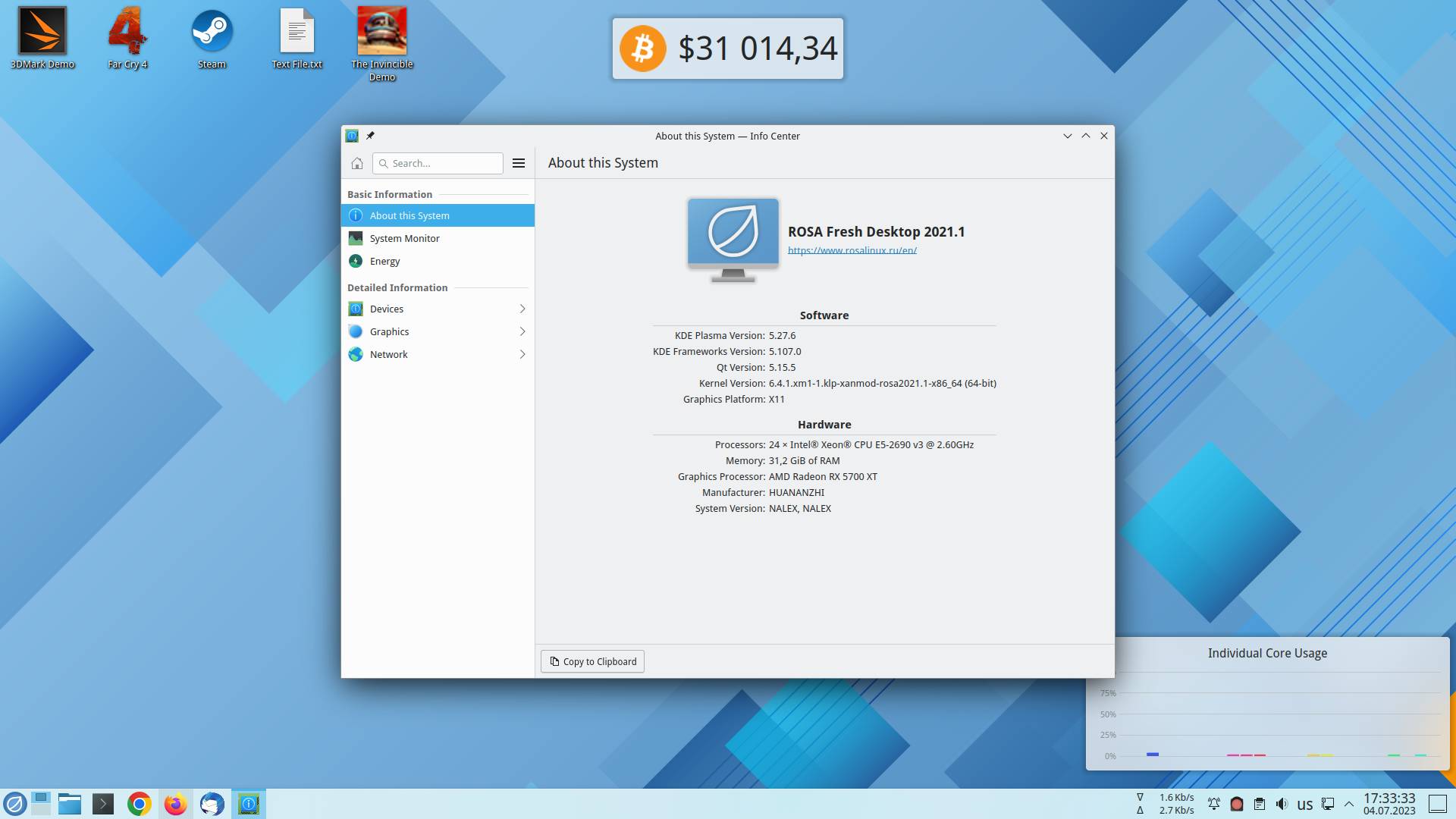Open the hamburger menu in Info Center
Image resolution: width=1456 pixels, height=819 pixels.
(519, 163)
